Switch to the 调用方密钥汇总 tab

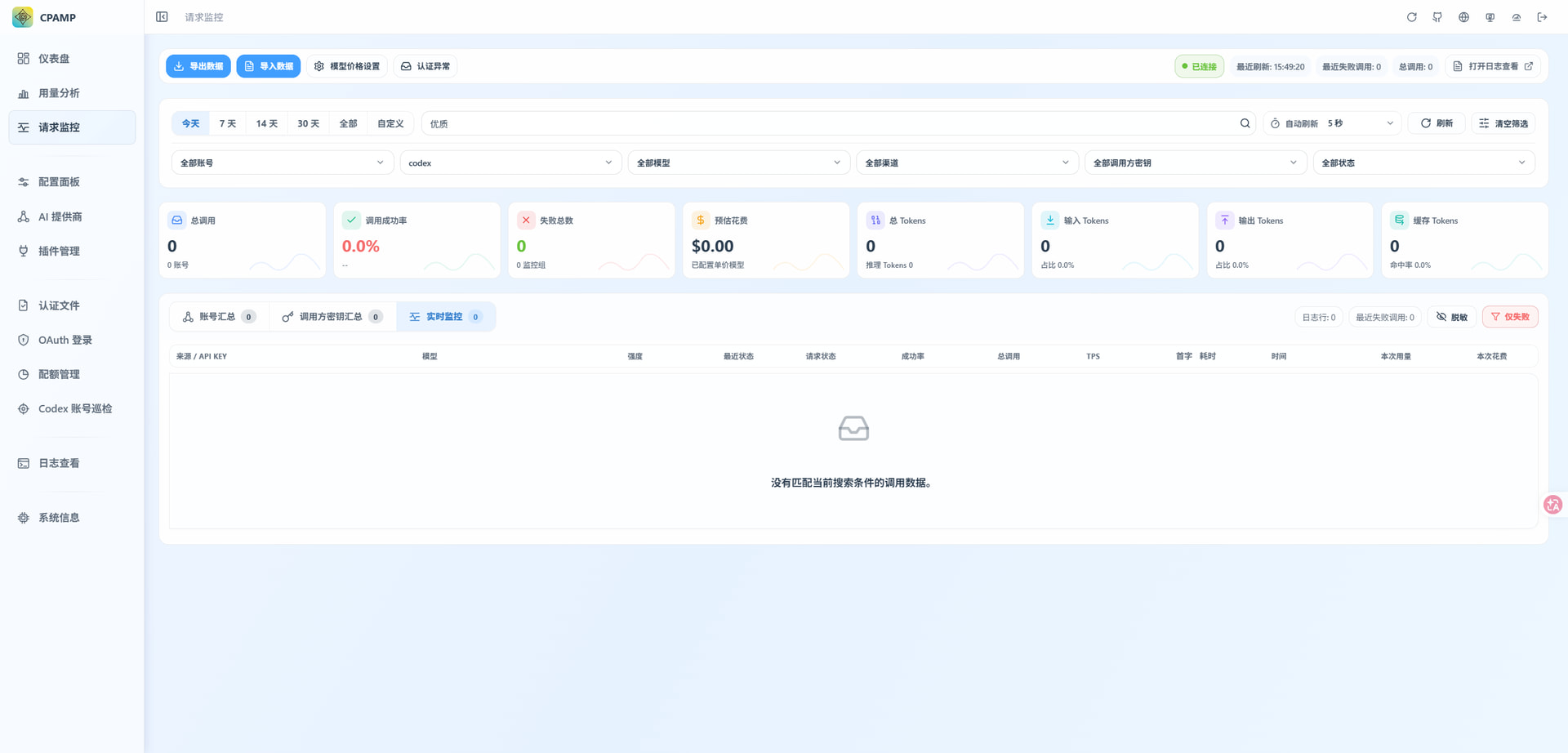[332, 317]
